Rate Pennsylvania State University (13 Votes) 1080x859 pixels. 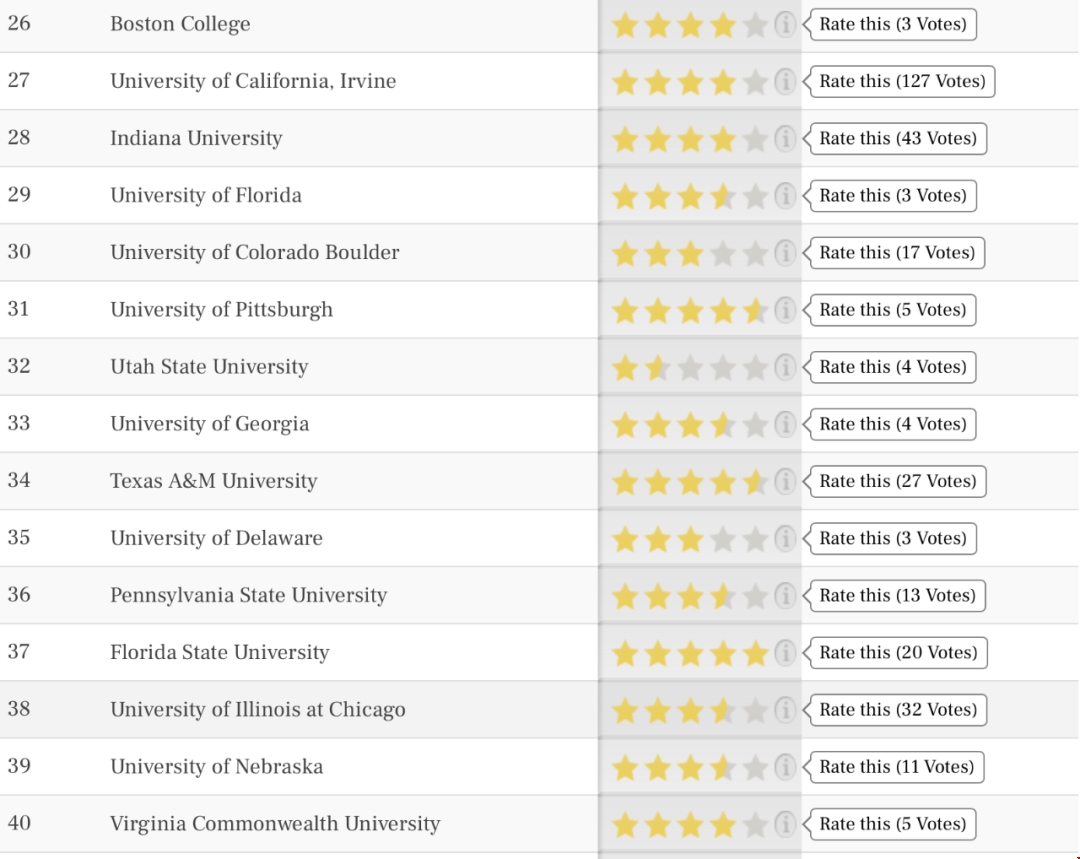pyautogui.click(x=897, y=596)
